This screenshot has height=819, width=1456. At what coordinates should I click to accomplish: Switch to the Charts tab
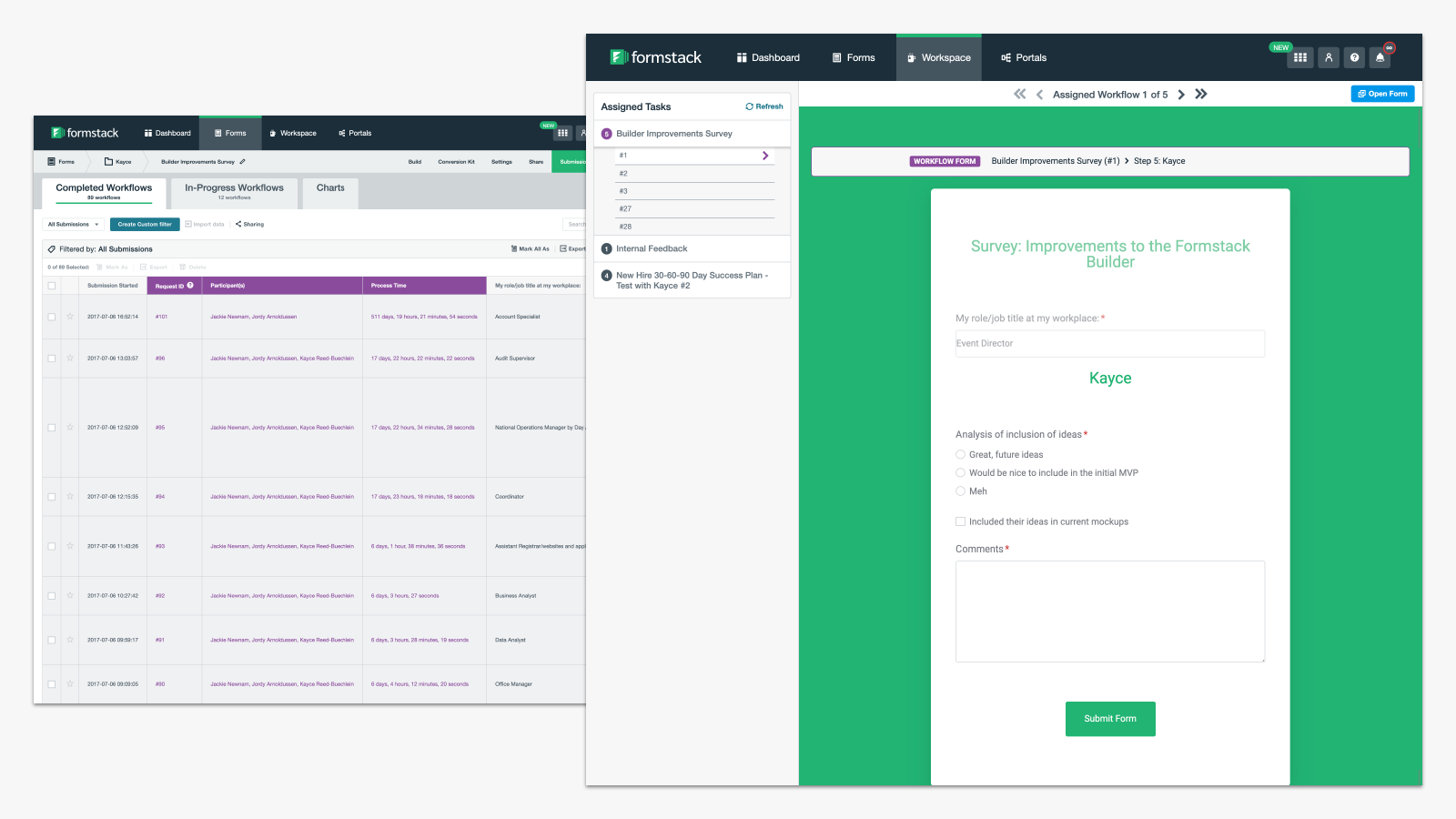(330, 191)
